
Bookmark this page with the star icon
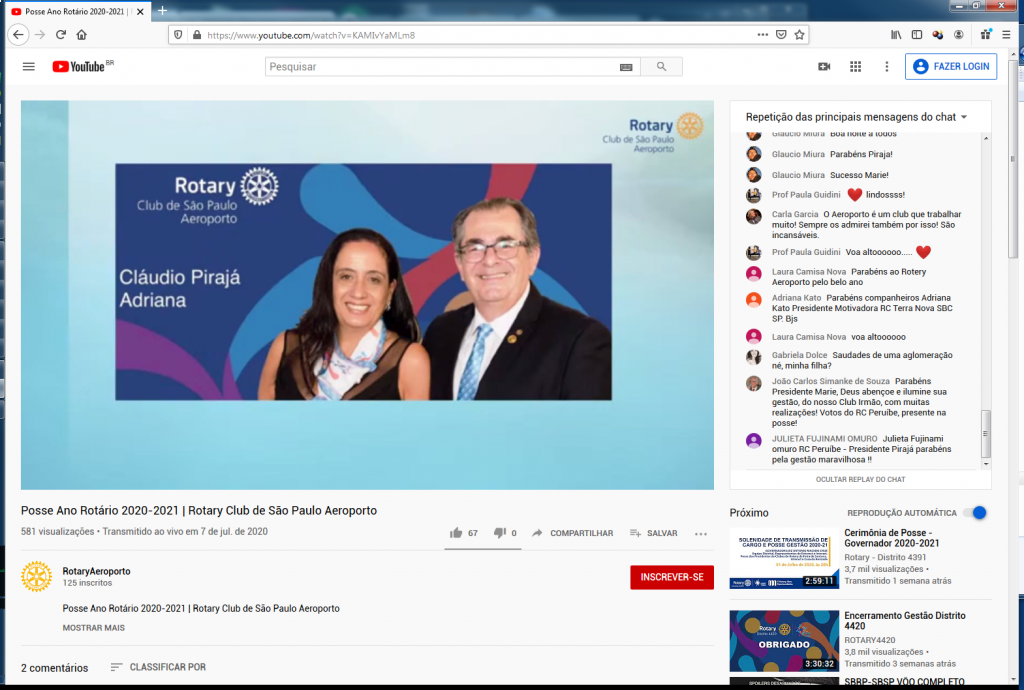800,34
